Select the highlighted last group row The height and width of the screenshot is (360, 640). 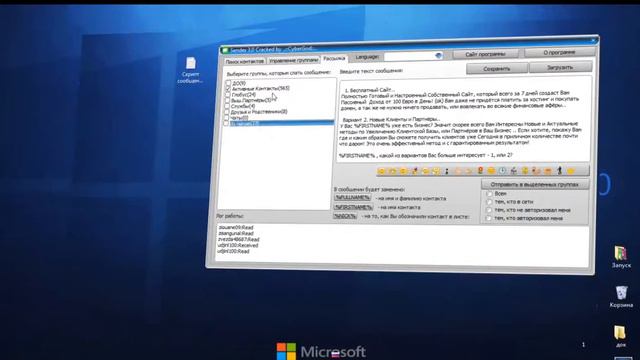coord(281,123)
